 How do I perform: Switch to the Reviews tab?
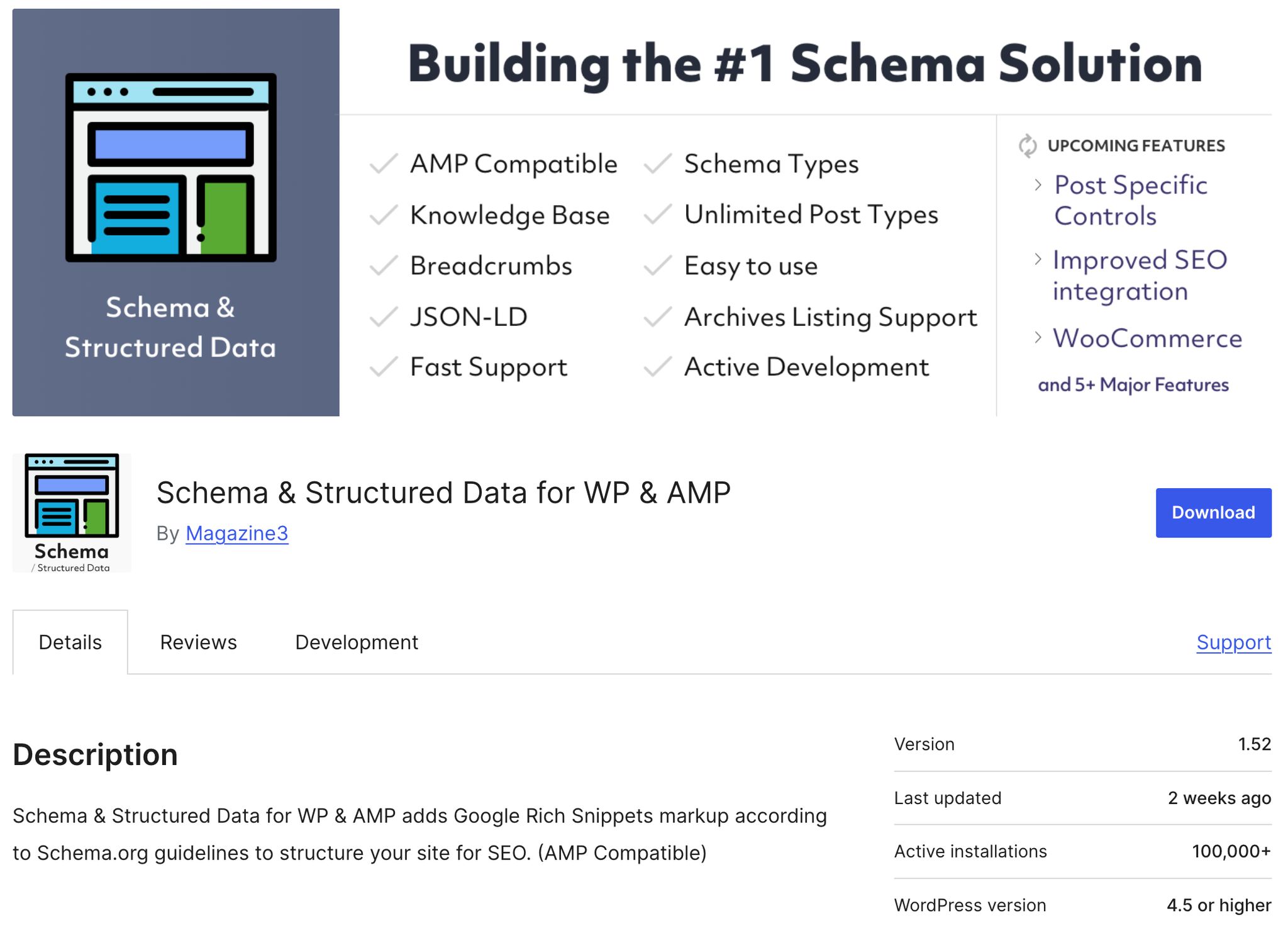(198, 642)
